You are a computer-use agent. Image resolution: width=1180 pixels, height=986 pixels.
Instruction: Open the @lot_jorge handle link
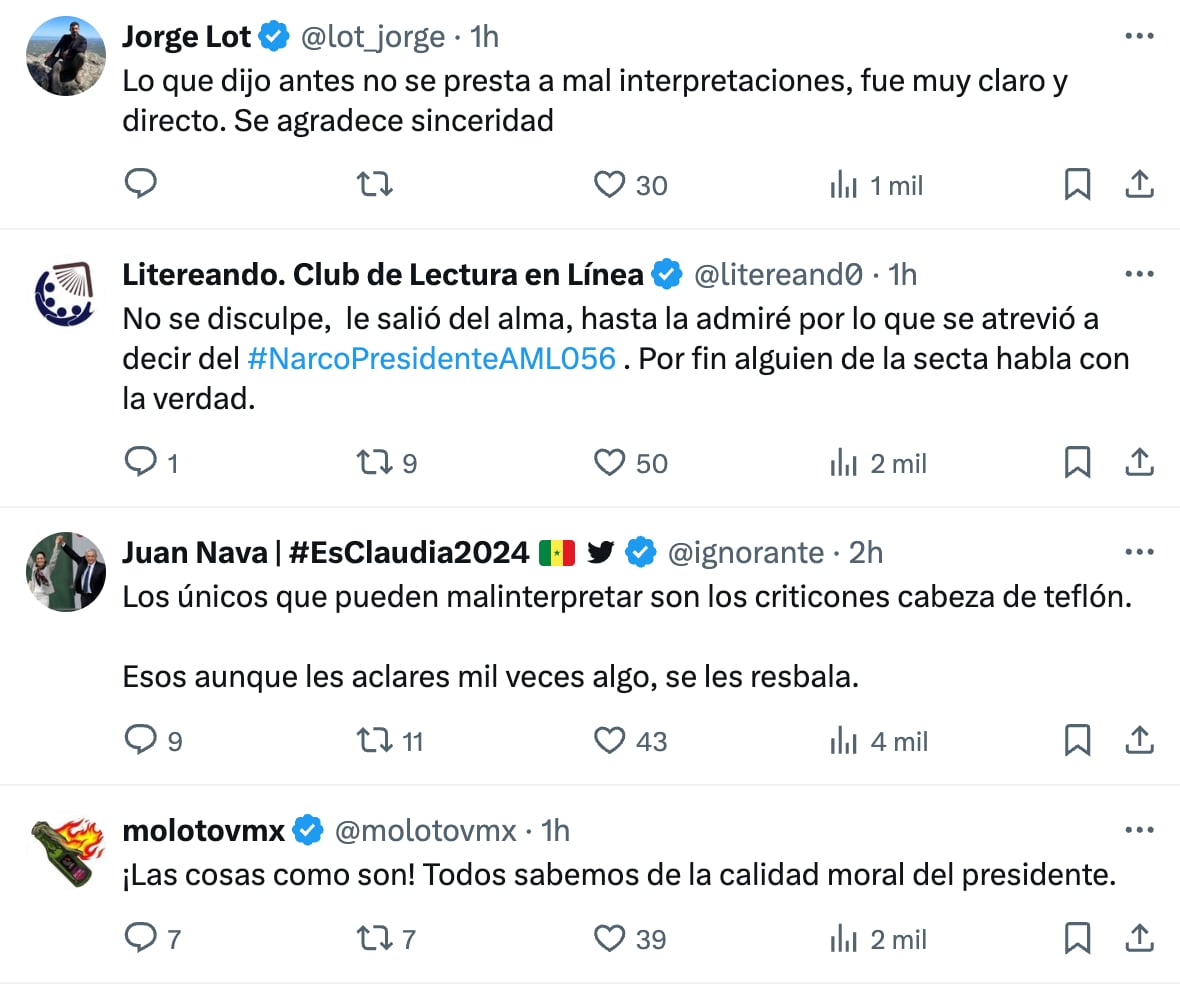coord(372,37)
